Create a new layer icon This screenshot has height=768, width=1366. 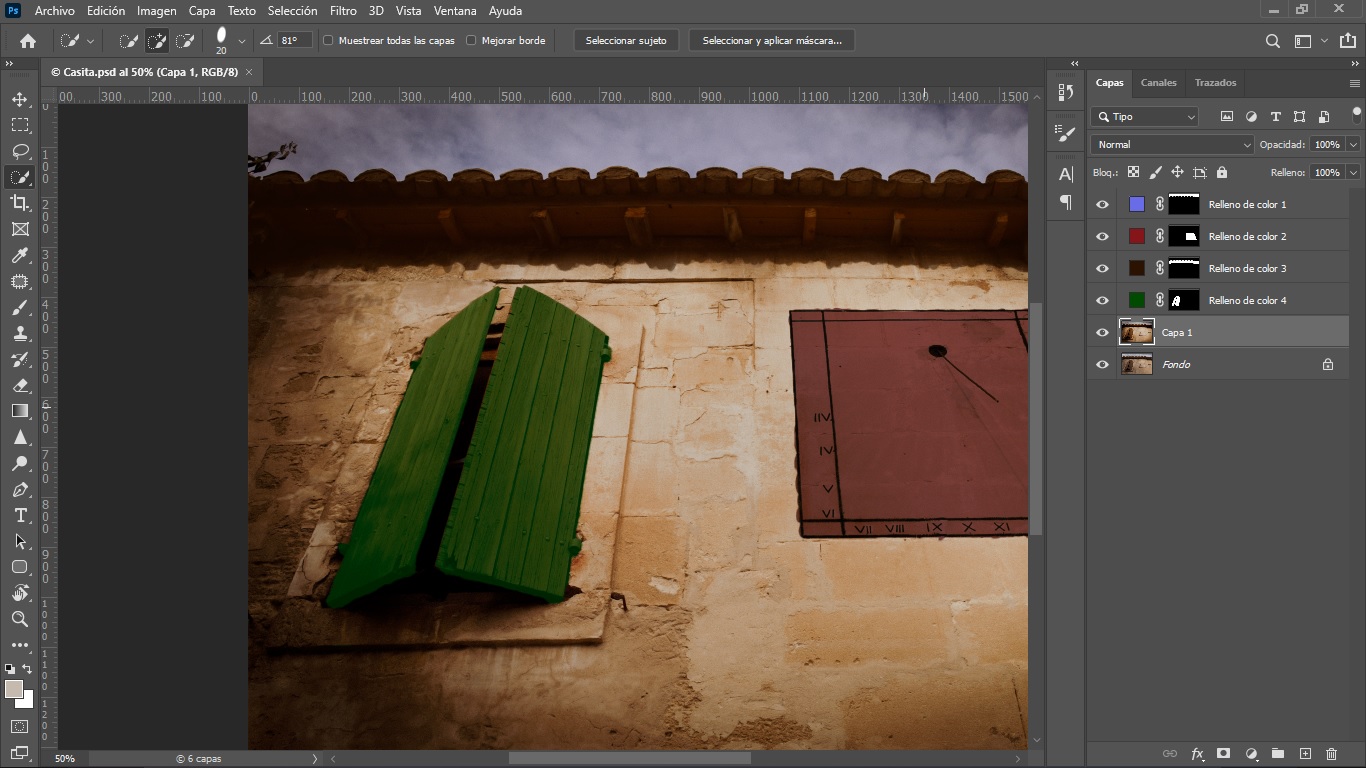point(1305,753)
